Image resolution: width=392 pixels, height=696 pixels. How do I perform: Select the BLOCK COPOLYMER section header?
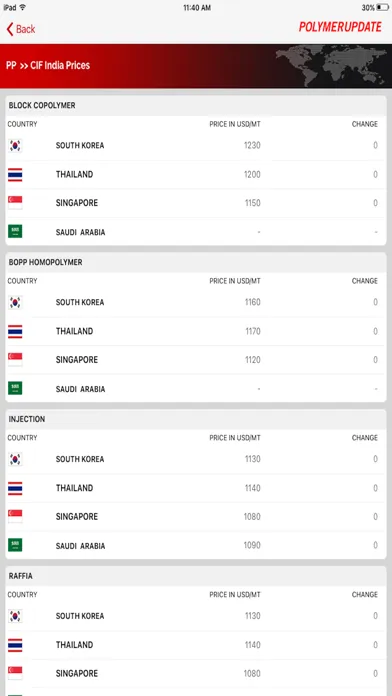tap(196, 106)
